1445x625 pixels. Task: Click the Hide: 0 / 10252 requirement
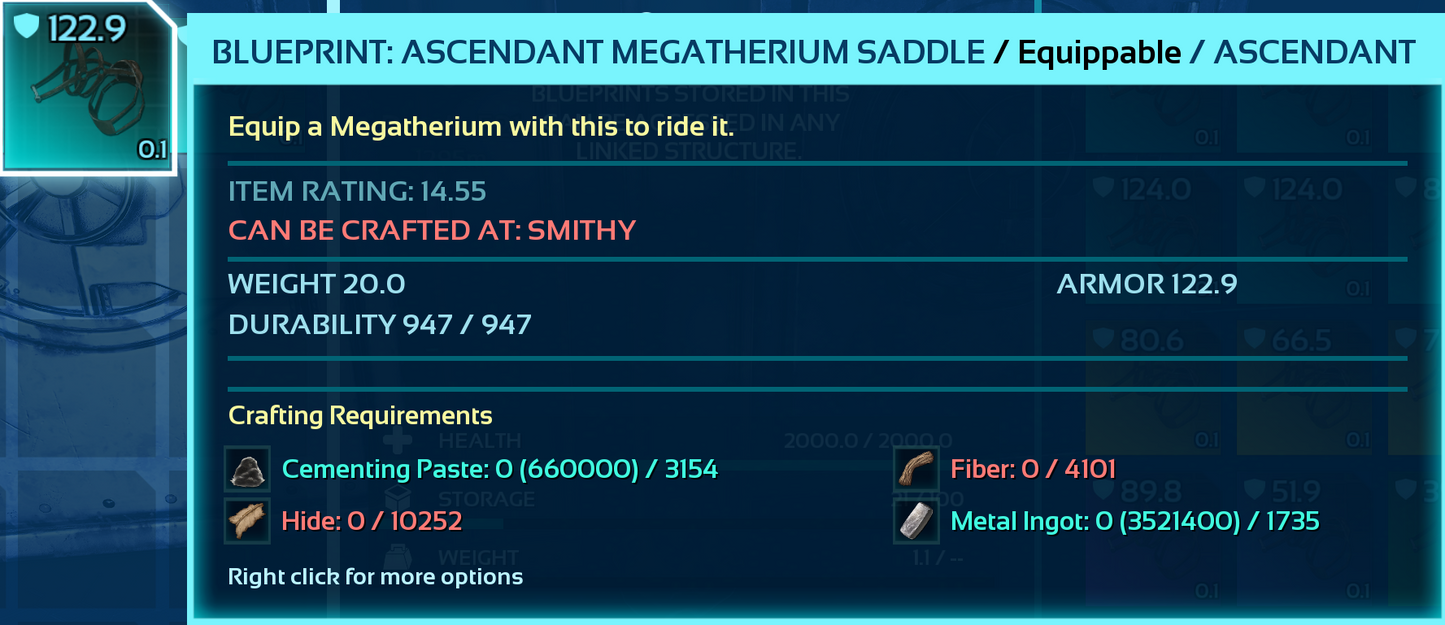tap(372, 521)
